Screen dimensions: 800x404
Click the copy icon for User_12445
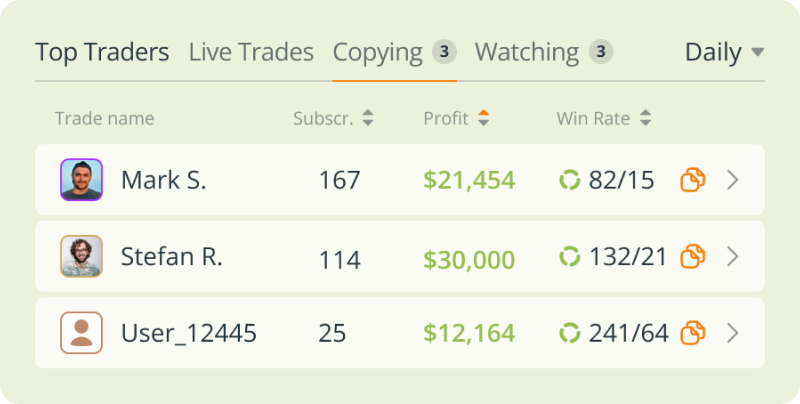693,333
